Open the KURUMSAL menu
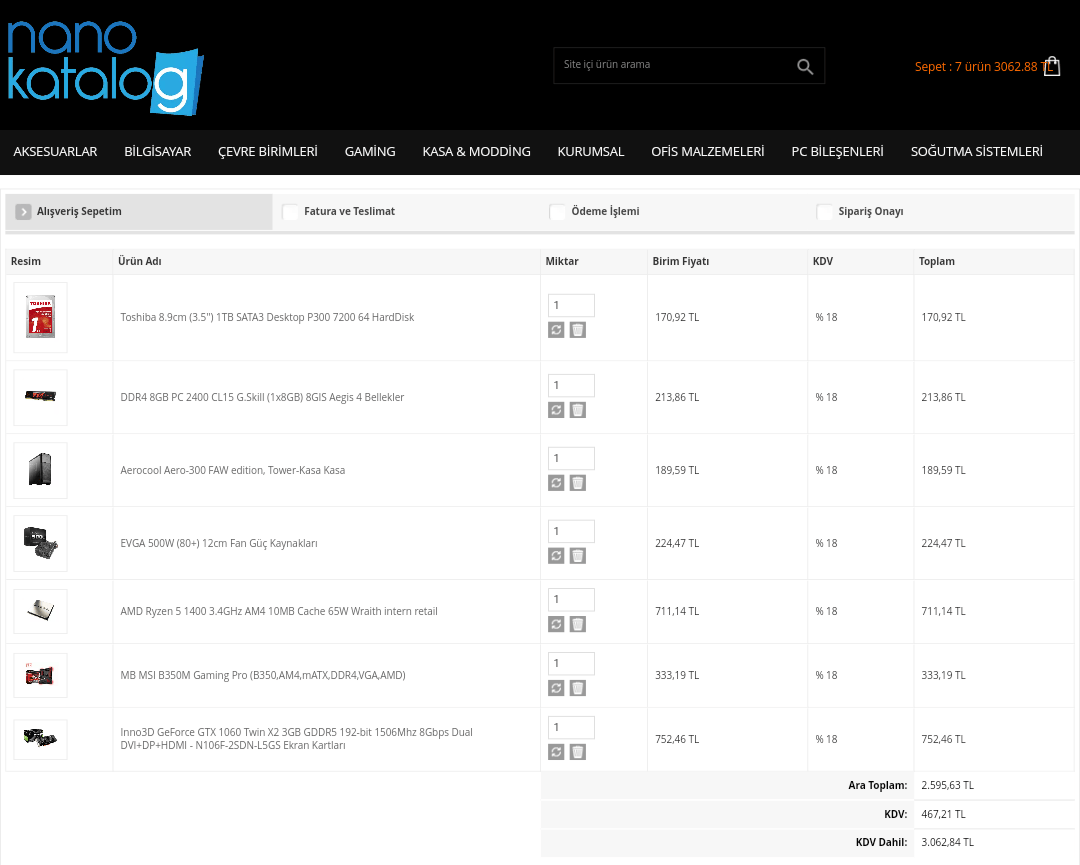Screen dimensions: 1080x865 (591, 152)
